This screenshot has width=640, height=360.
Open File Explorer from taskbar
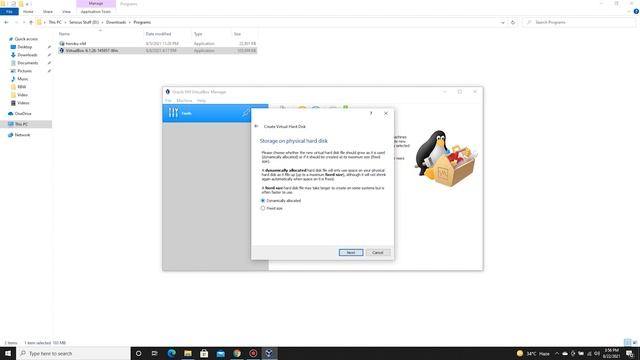coord(188,353)
